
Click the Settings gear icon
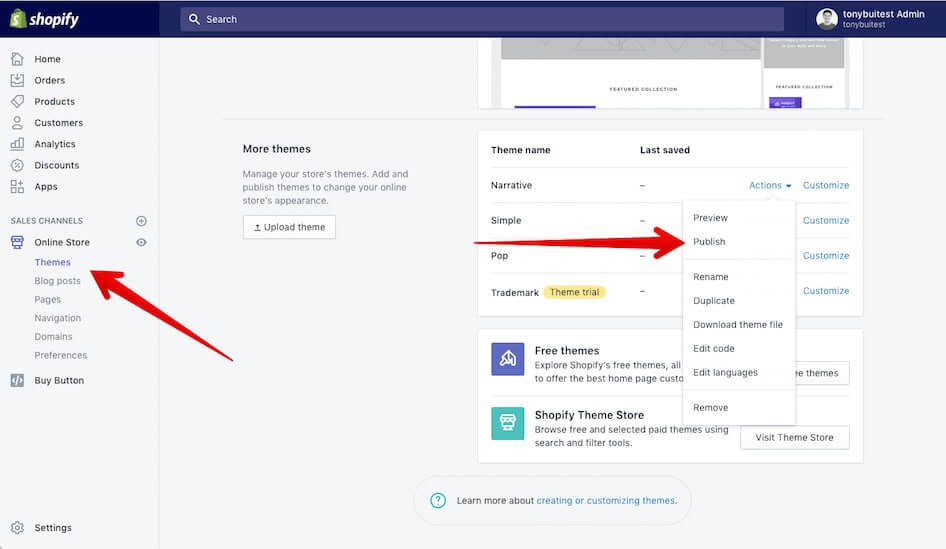click(x=17, y=528)
